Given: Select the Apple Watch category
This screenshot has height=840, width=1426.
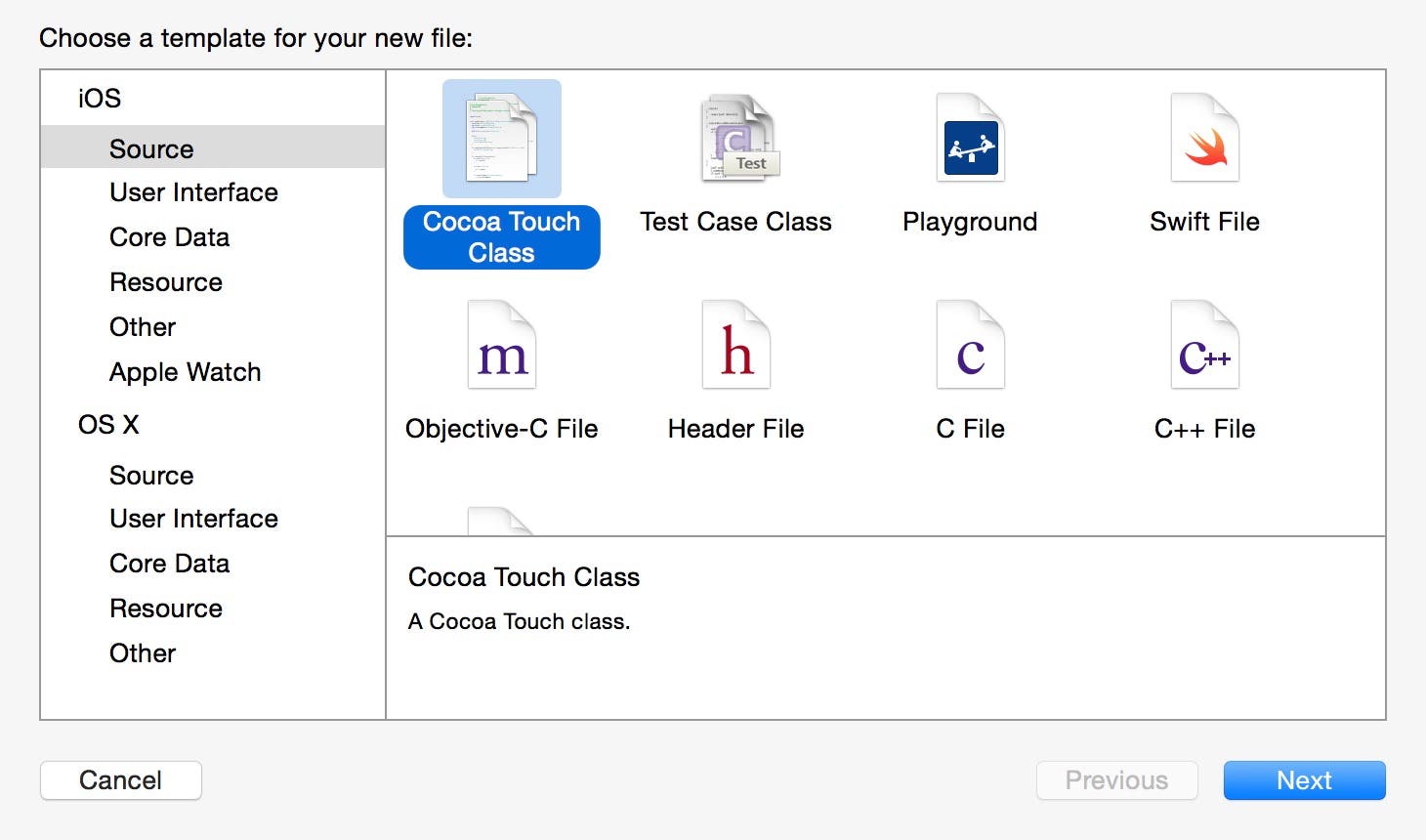Looking at the screenshot, I should point(185,372).
